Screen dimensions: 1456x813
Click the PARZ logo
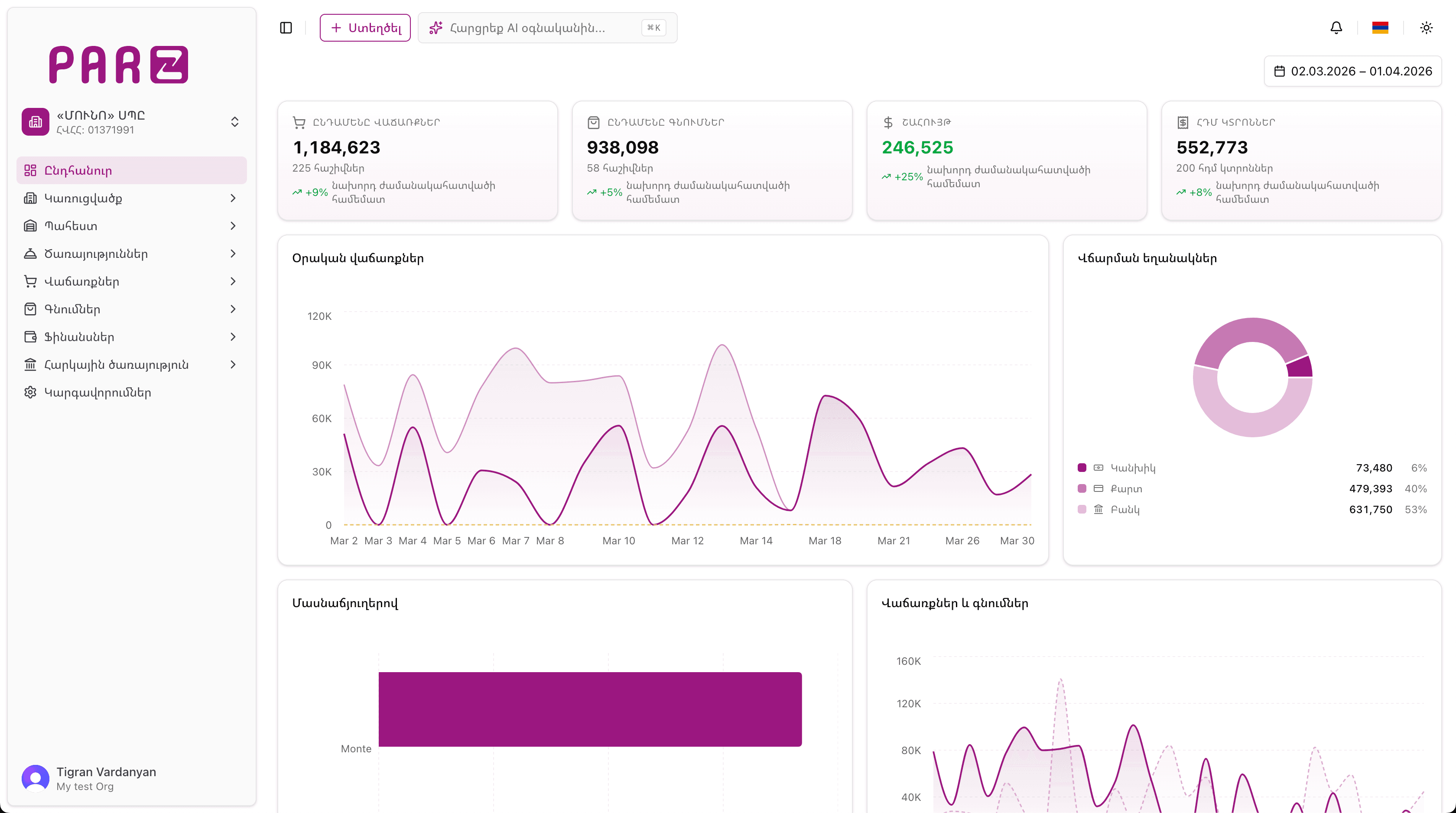pyautogui.click(x=119, y=65)
